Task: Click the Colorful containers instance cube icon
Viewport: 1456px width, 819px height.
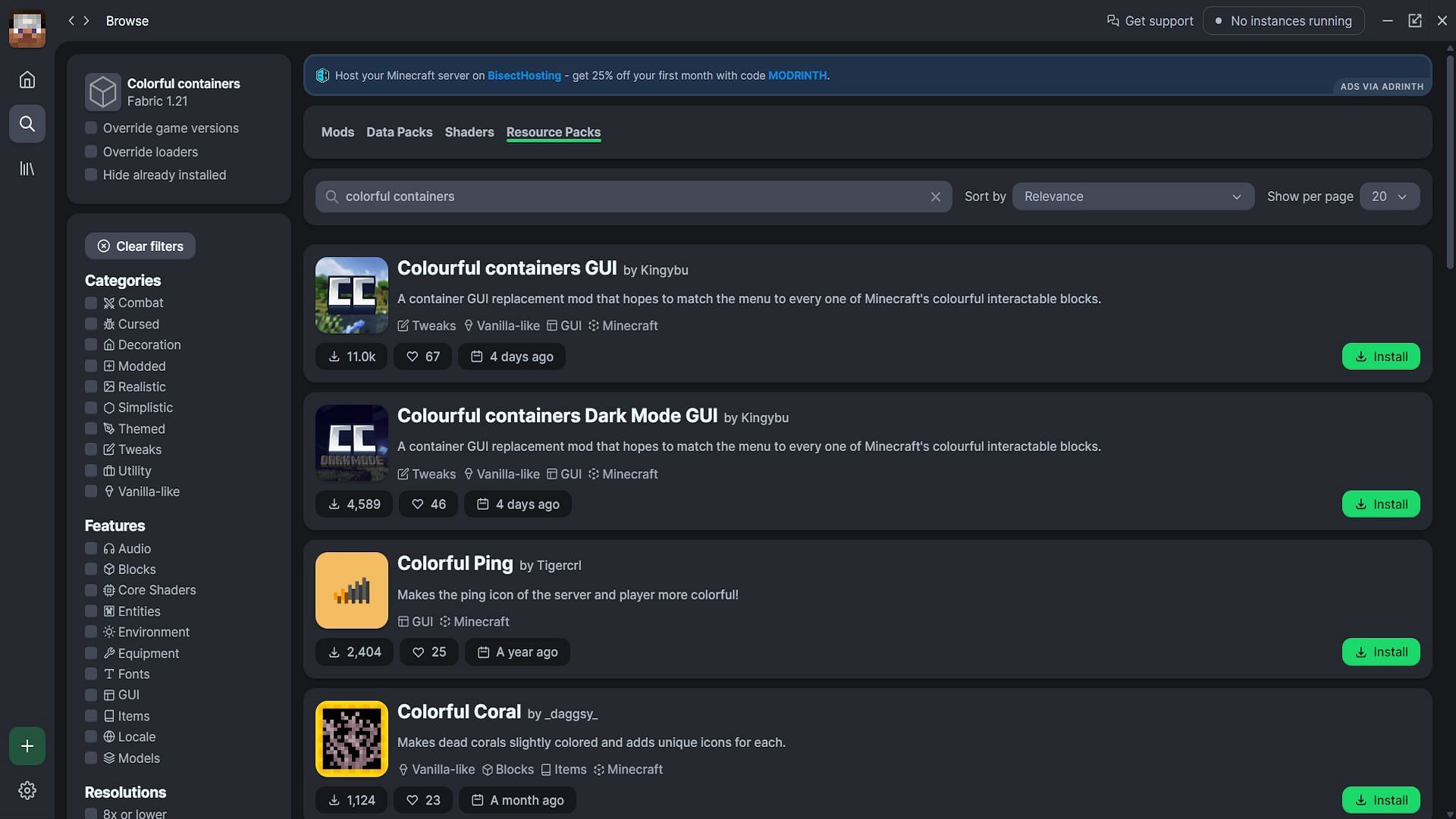Action: click(103, 92)
